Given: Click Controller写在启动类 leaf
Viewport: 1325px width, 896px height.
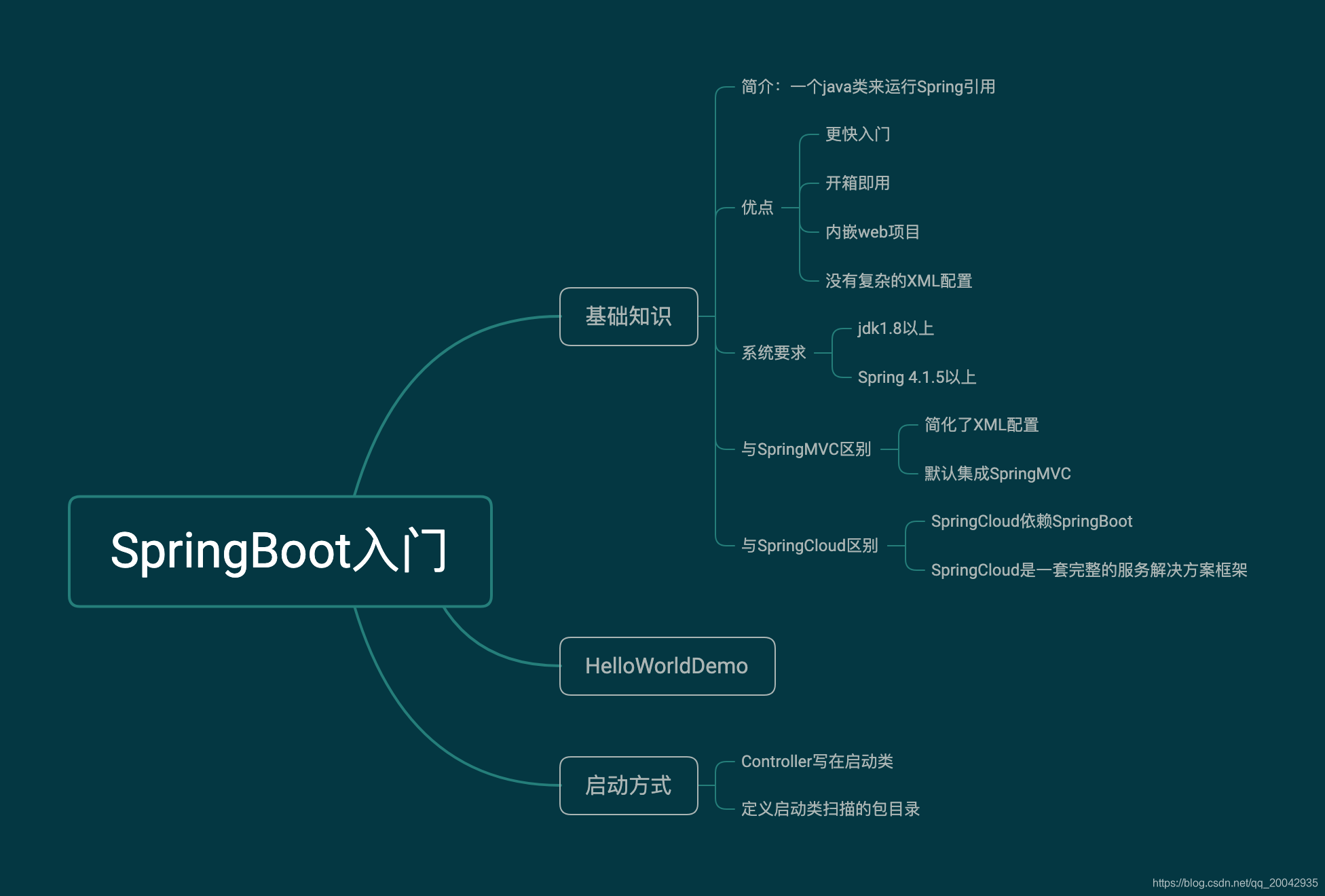Looking at the screenshot, I should tap(817, 762).
